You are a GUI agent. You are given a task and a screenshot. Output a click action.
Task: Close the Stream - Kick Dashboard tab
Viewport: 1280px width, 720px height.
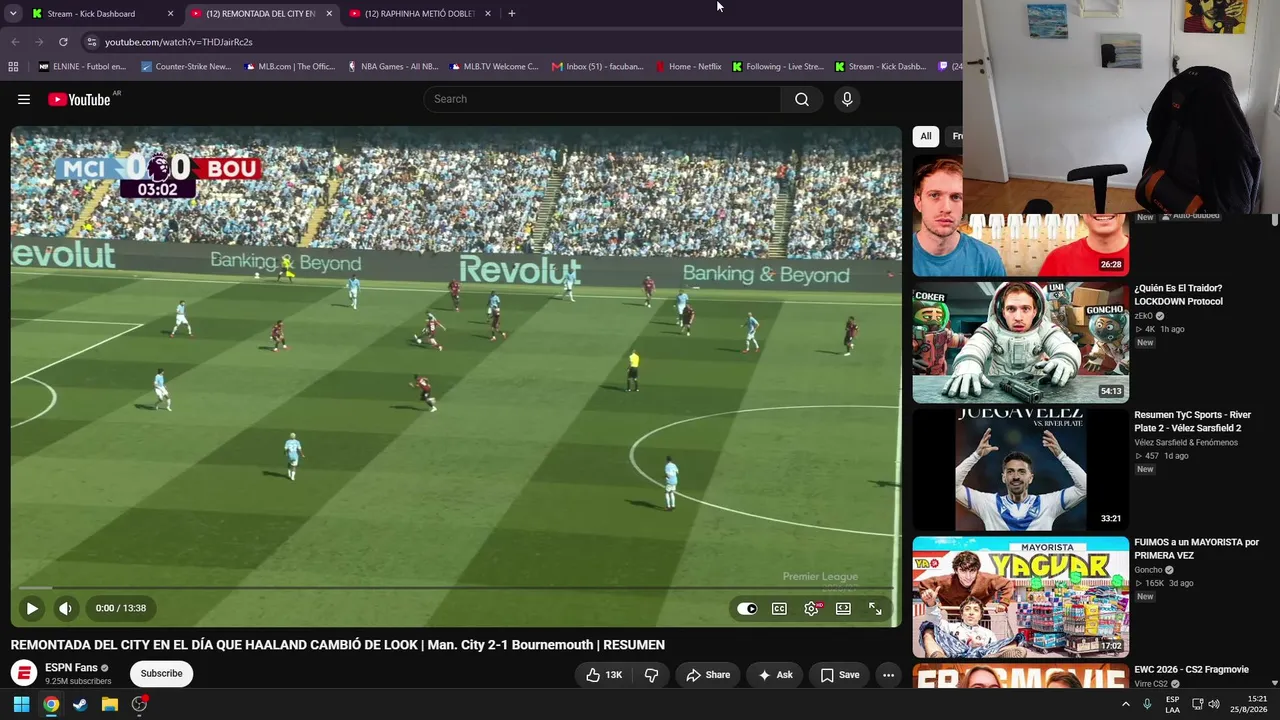pyautogui.click(x=170, y=14)
